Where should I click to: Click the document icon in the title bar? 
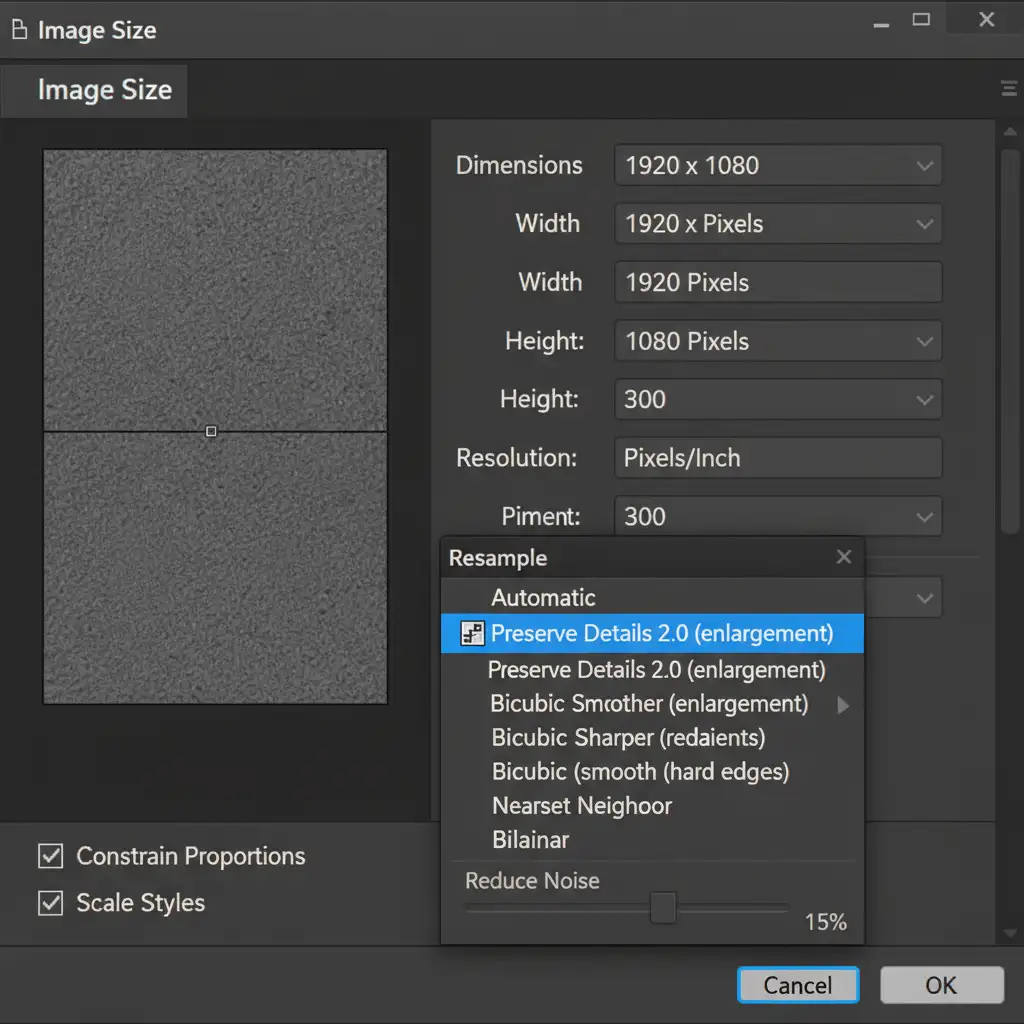[x=19, y=30]
